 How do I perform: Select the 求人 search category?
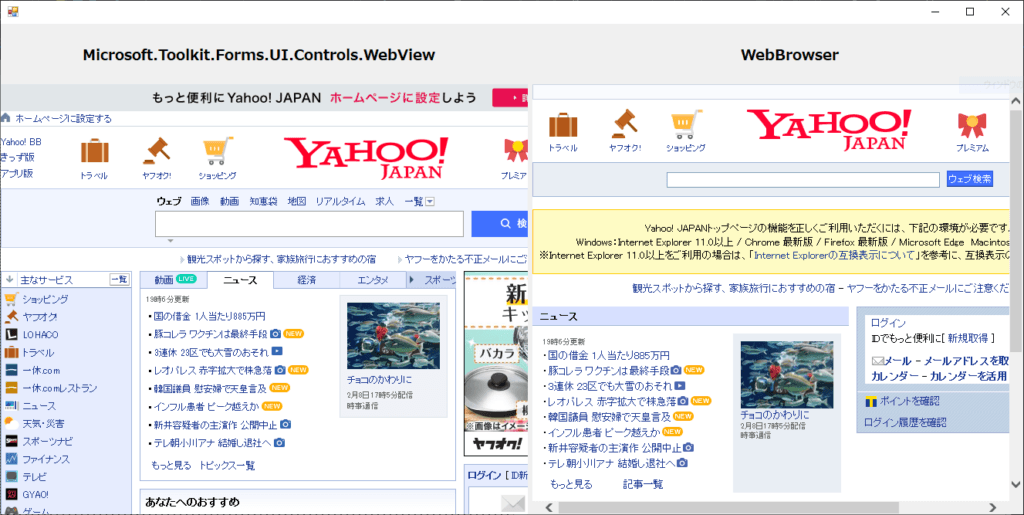pos(385,201)
